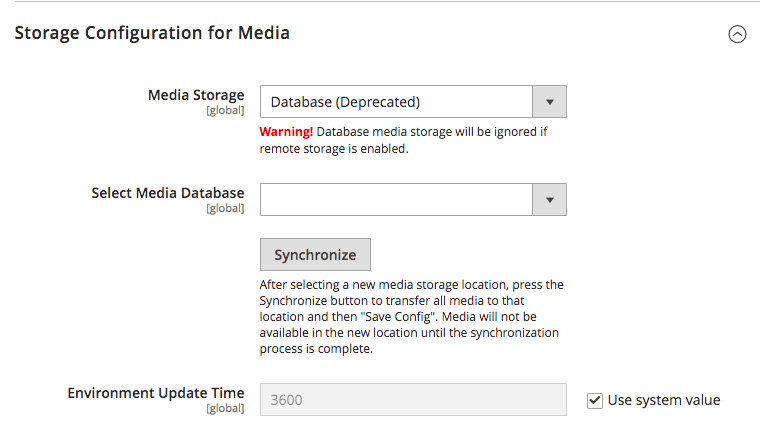
Task: Click the Media Storage field label
Action: point(196,95)
